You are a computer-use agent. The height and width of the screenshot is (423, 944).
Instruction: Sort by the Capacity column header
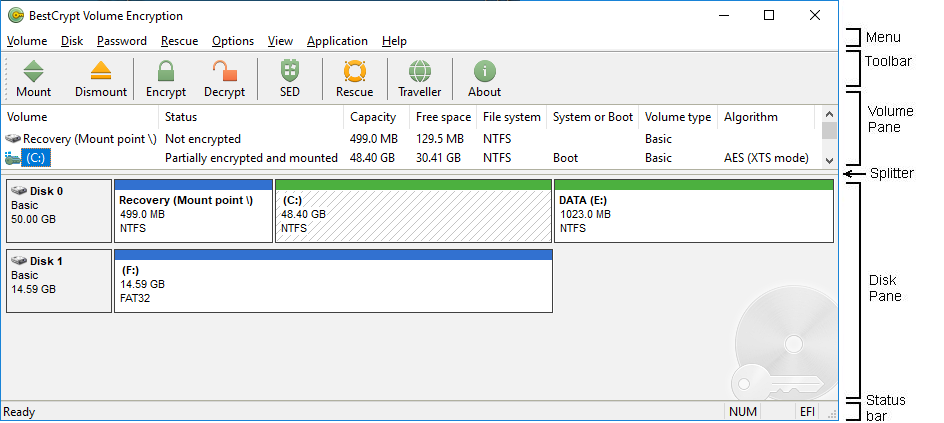(x=377, y=117)
